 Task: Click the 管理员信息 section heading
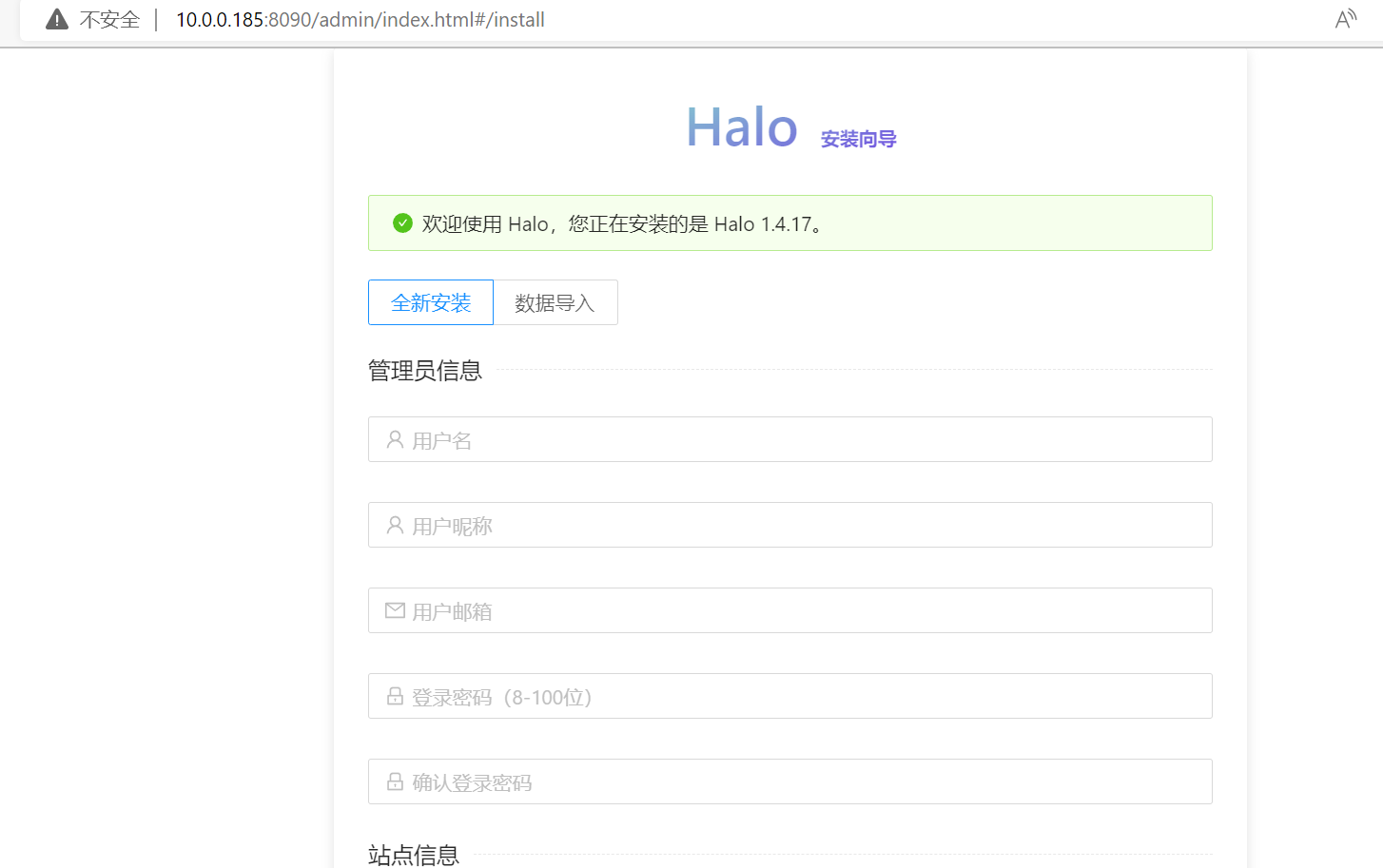click(x=425, y=370)
